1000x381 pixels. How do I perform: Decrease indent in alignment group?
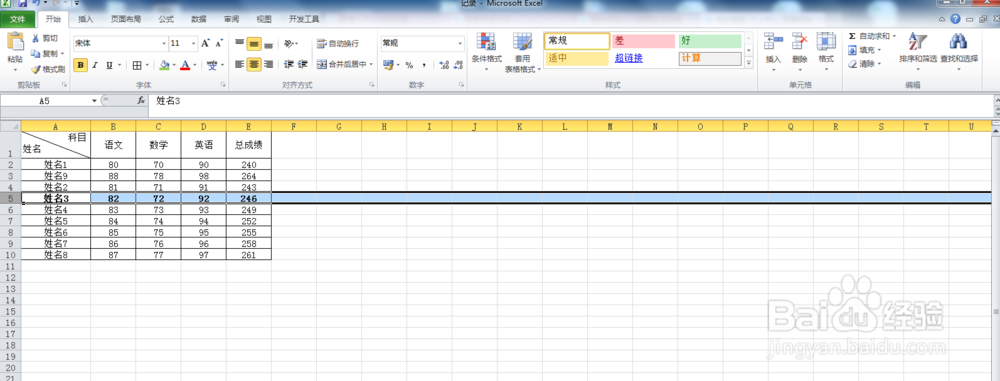point(288,64)
